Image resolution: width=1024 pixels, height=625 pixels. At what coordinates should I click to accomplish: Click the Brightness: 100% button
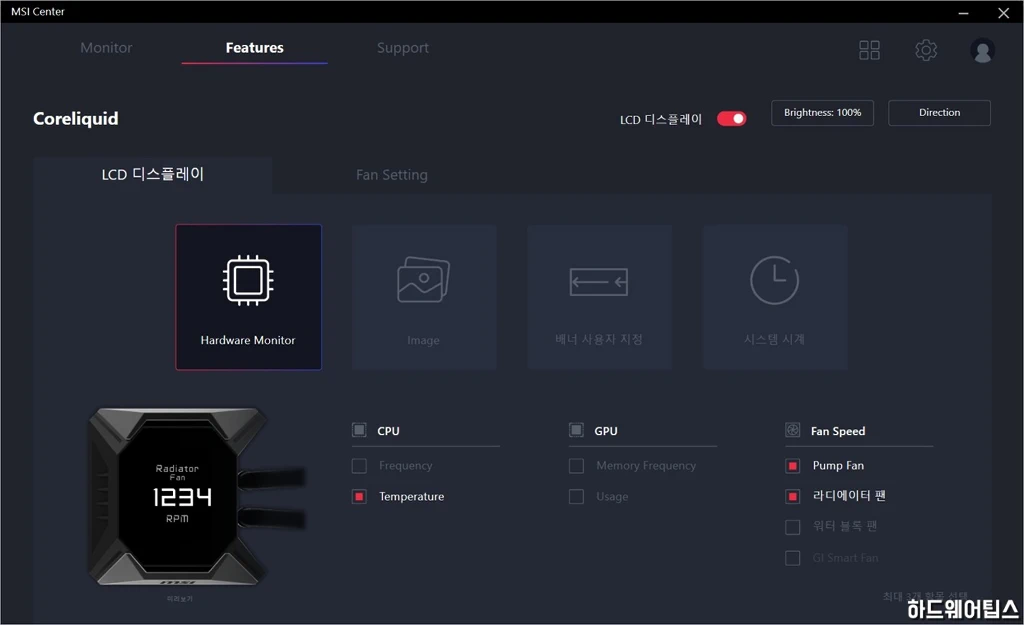pyautogui.click(x=822, y=112)
